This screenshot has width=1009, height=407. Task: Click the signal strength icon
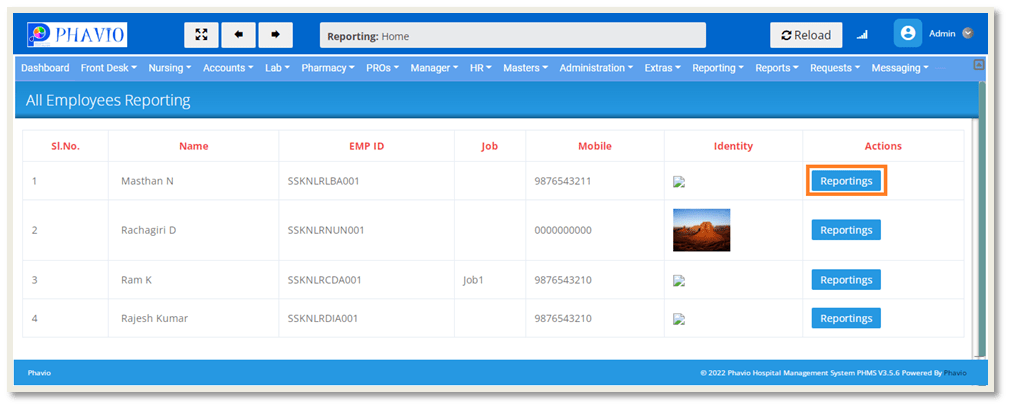862,35
